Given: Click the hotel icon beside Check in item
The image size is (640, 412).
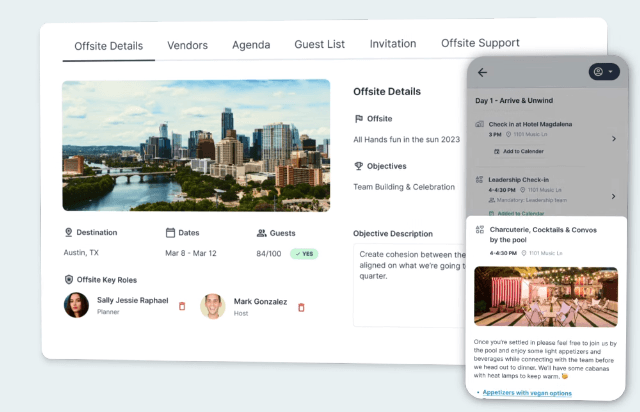Looking at the screenshot, I should [480, 124].
